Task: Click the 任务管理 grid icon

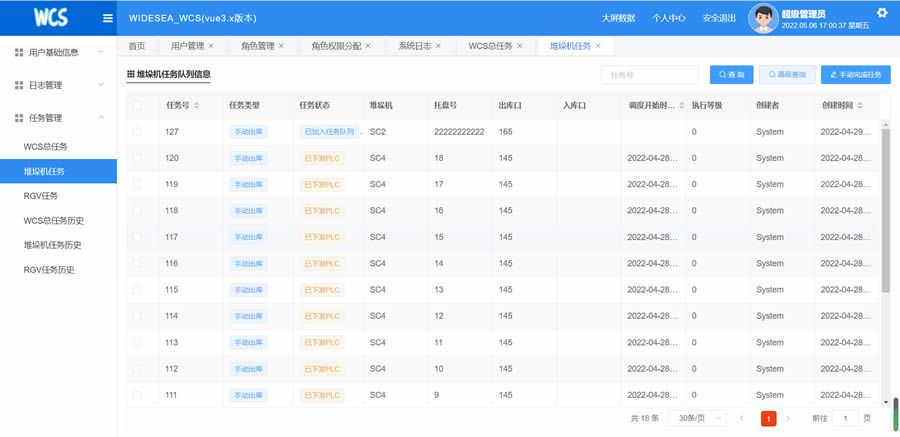Action: point(19,118)
